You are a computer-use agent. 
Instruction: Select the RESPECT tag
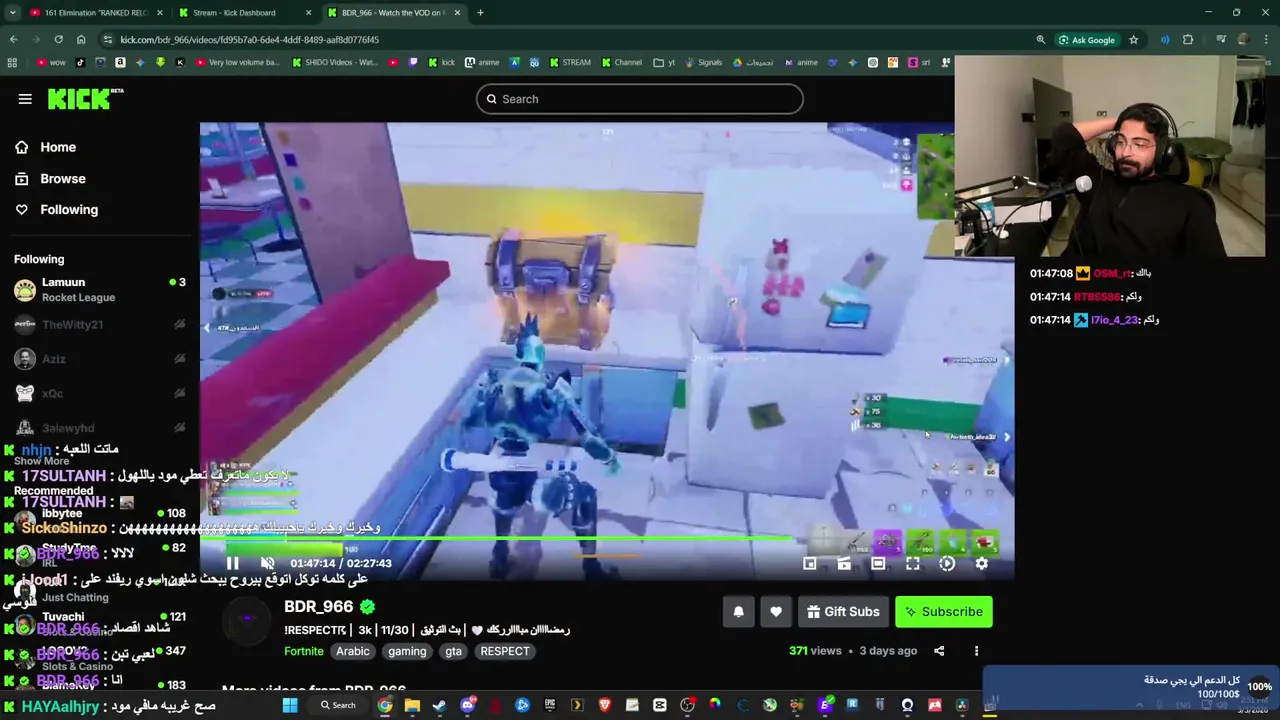(x=505, y=651)
